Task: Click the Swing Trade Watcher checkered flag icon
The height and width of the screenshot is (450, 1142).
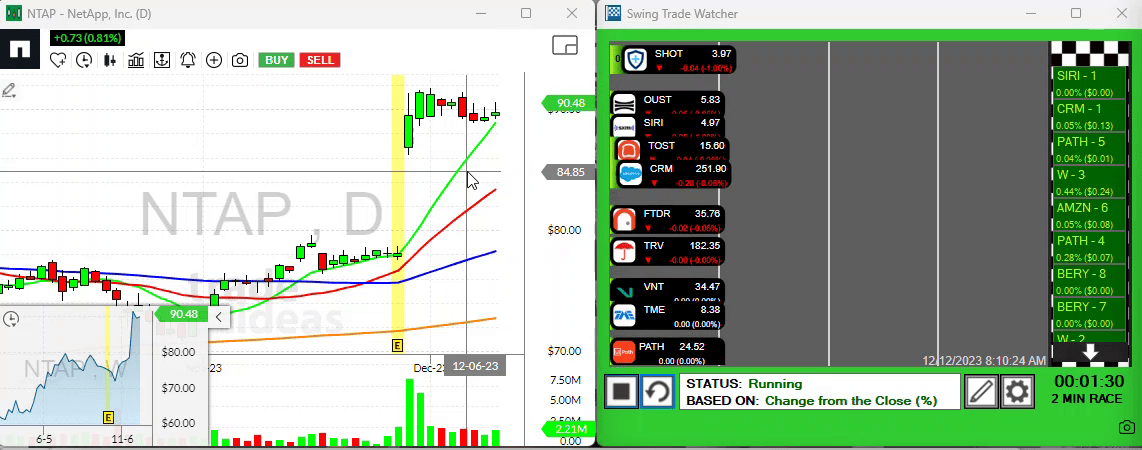Action: 614,13
